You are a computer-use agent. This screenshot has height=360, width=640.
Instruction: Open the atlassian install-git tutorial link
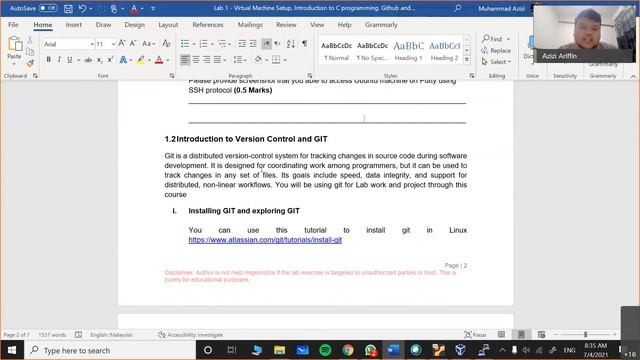click(x=265, y=240)
